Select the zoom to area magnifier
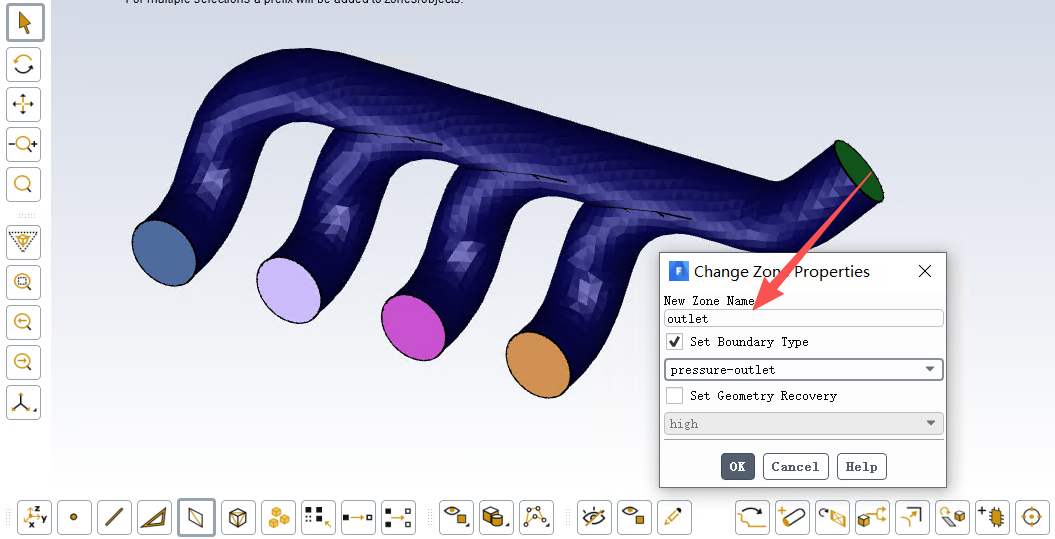This screenshot has height=539, width=1055. click(x=24, y=184)
